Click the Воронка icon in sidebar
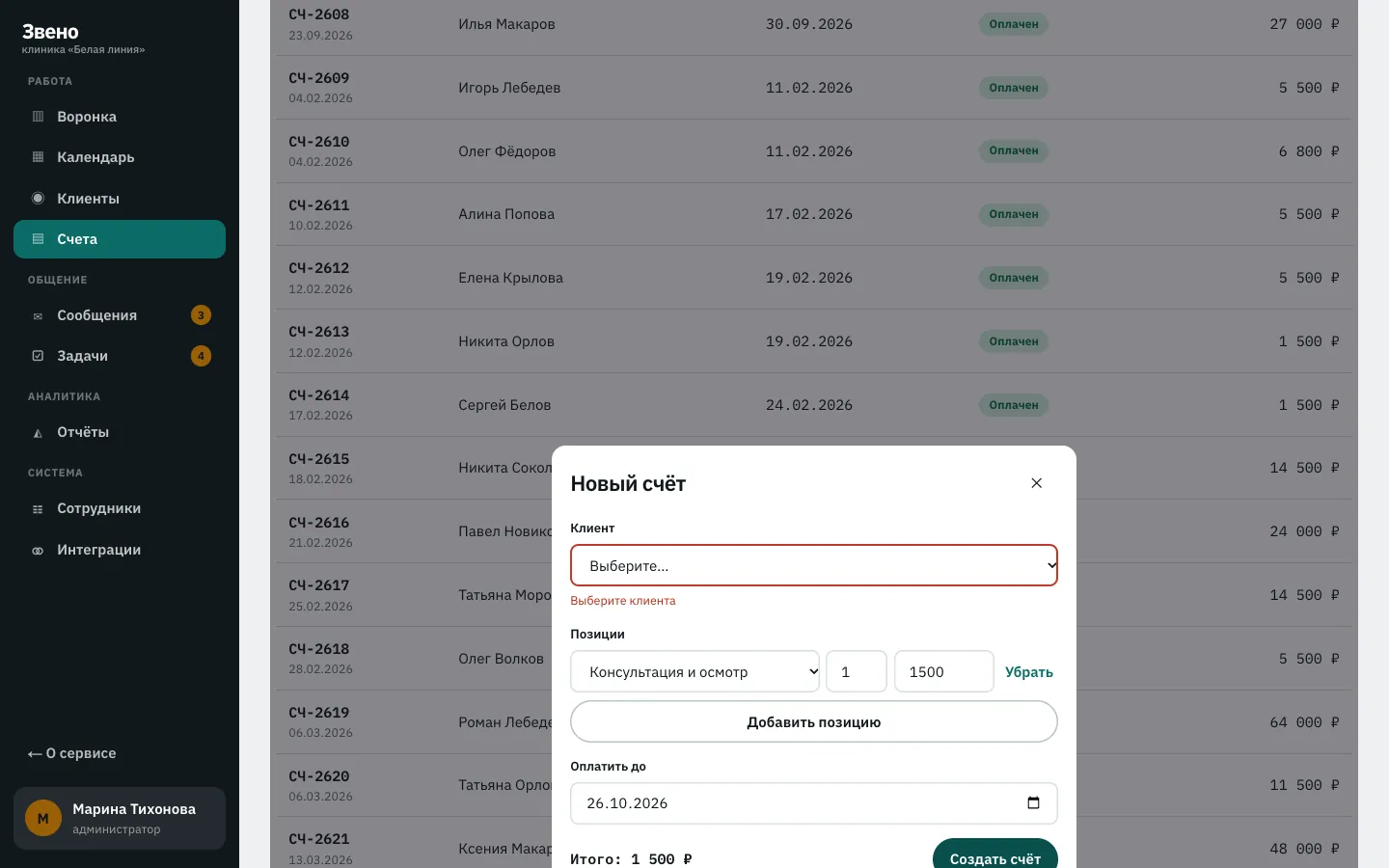The height and width of the screenshot is (868, 1389). 38,117
